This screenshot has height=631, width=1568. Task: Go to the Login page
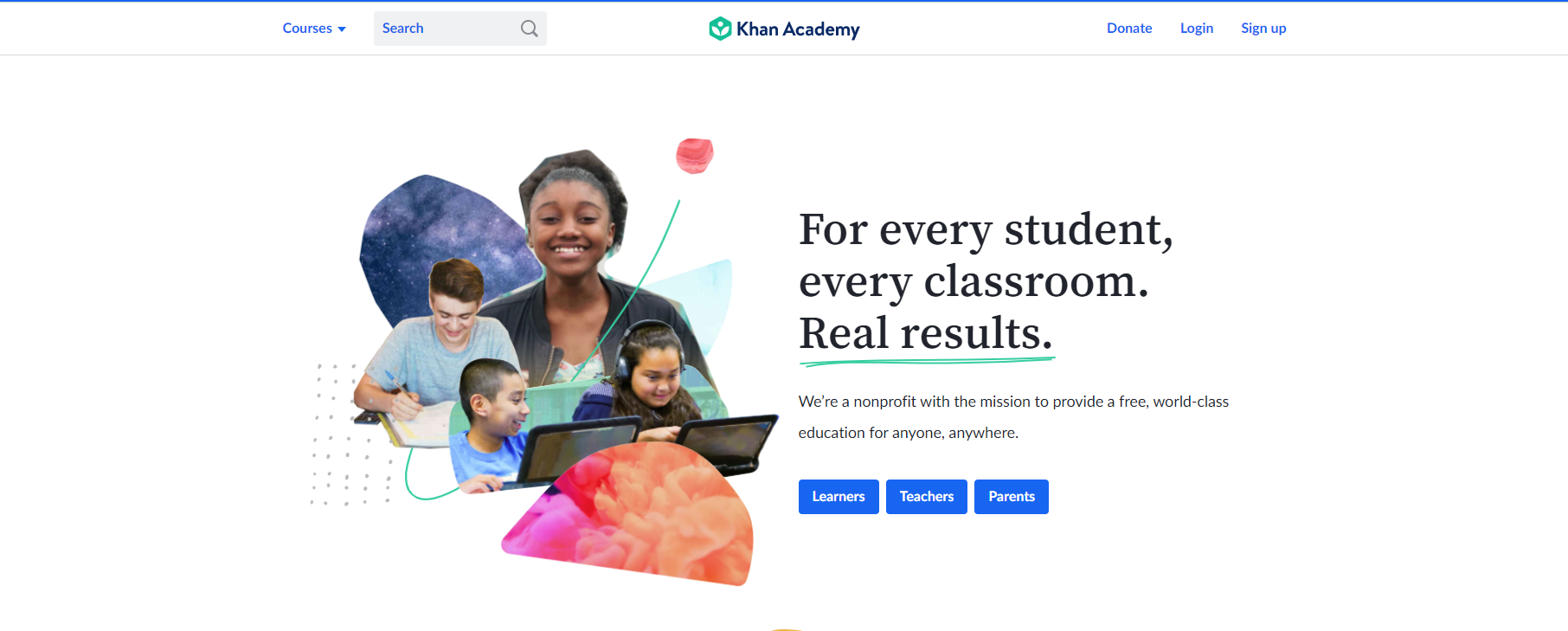pos(1197,29)
